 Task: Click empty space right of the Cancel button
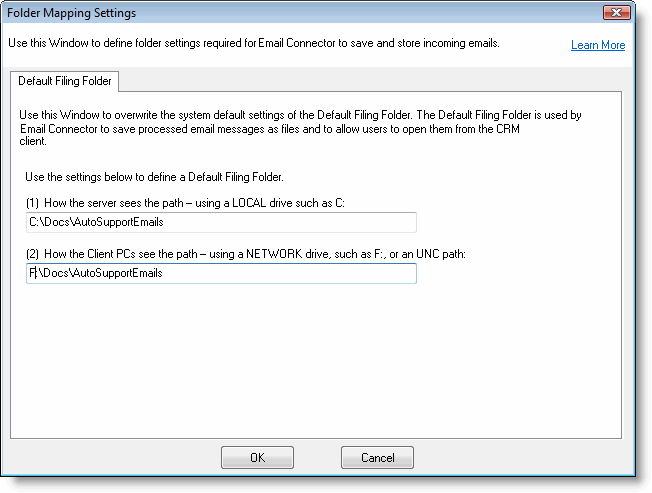click(520, 457)
